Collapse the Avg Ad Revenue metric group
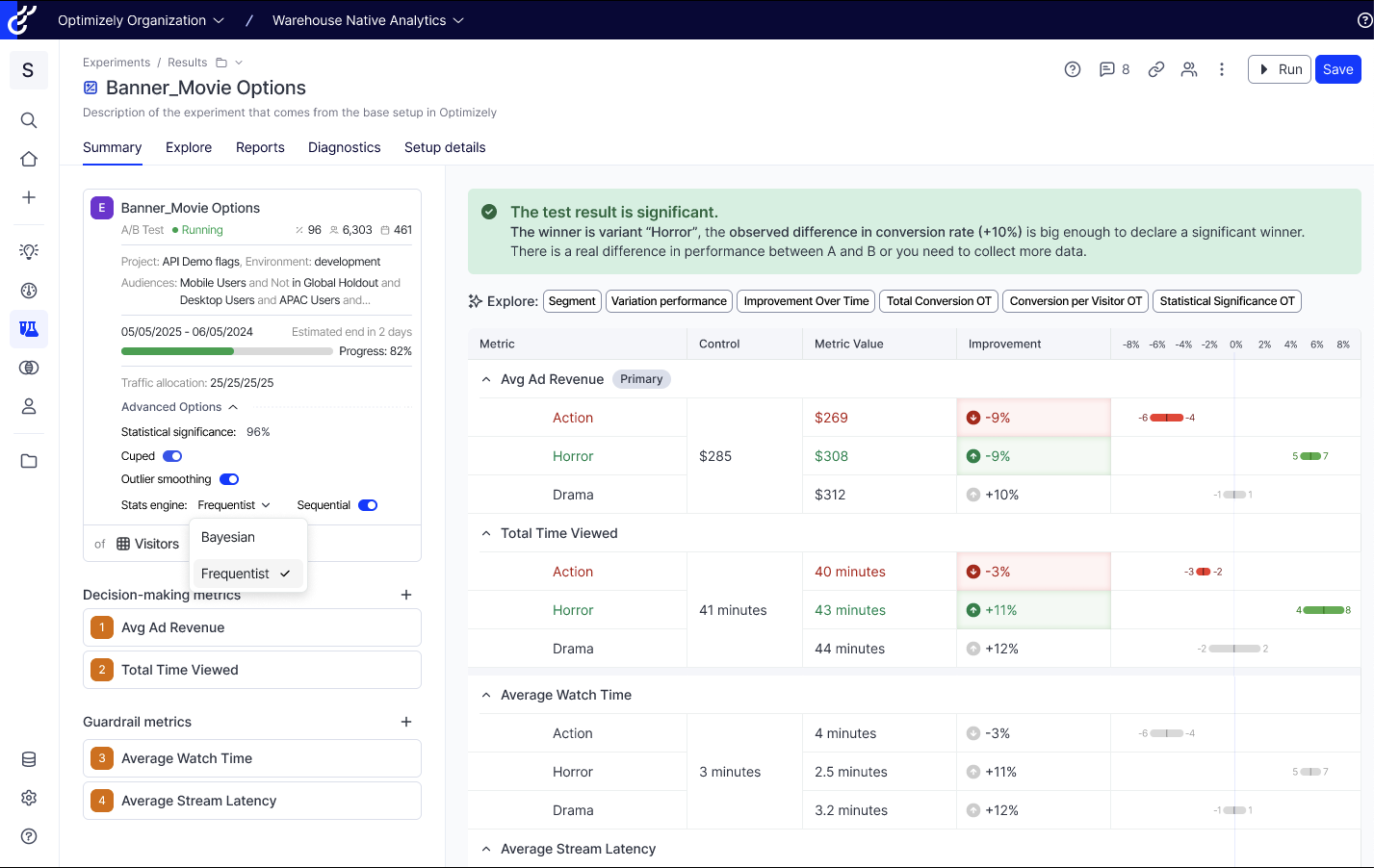This screenshot has width=1374, height=868. tap(486, 379)
